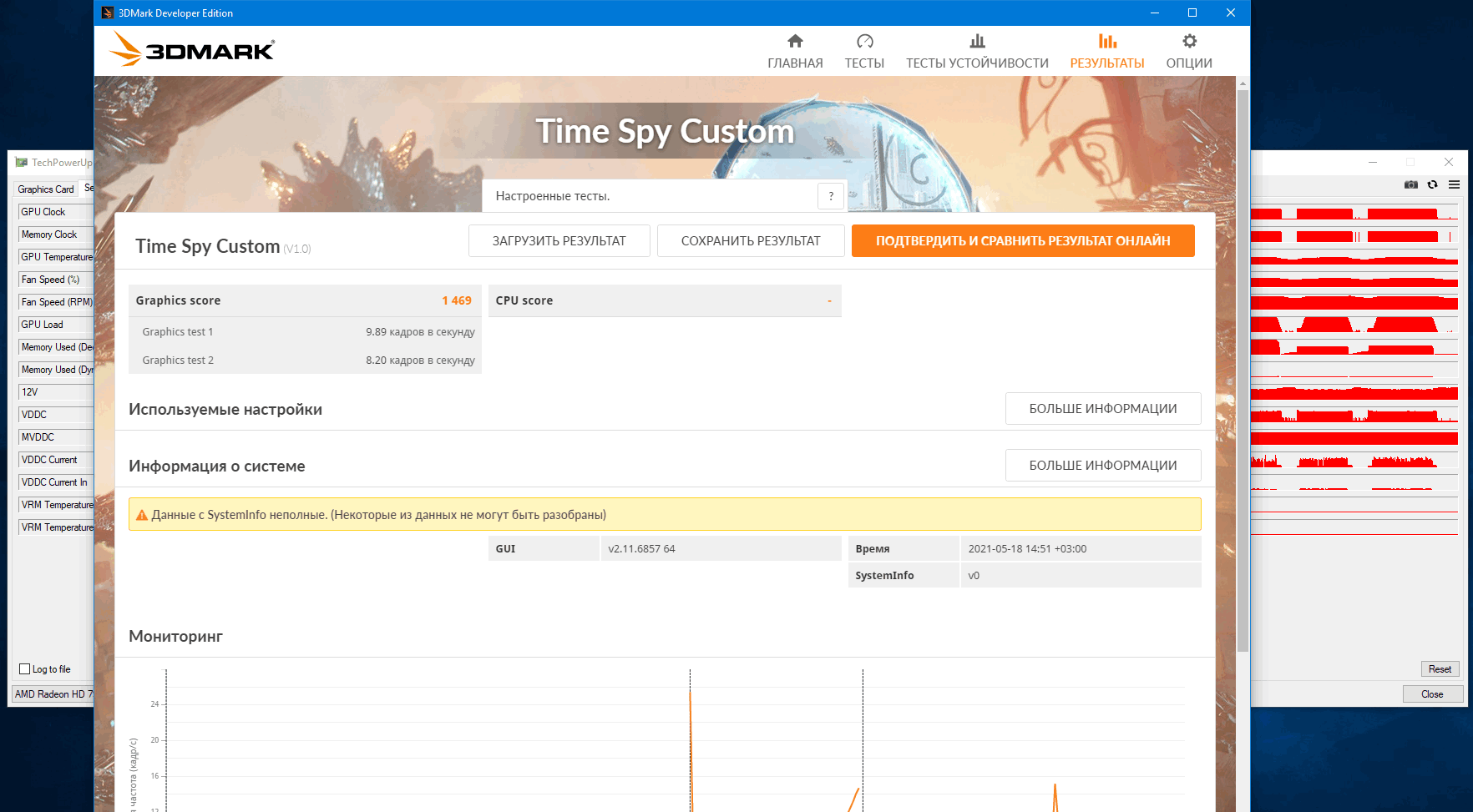Click the Reset button in GPU-Z window
1473x812 pixels.
[1440, 669]
